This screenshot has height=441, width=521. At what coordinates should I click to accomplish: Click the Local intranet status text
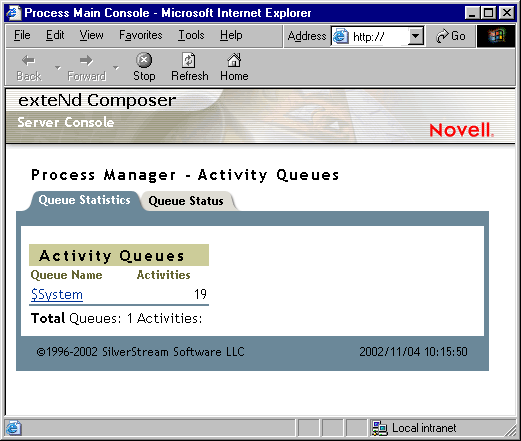[424, 428]
